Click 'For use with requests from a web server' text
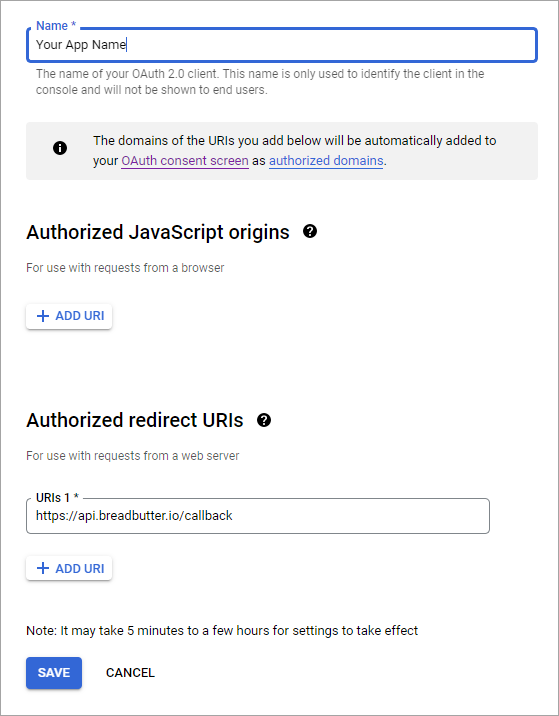This screenshot has height=716, width=559. coord(132,456)
